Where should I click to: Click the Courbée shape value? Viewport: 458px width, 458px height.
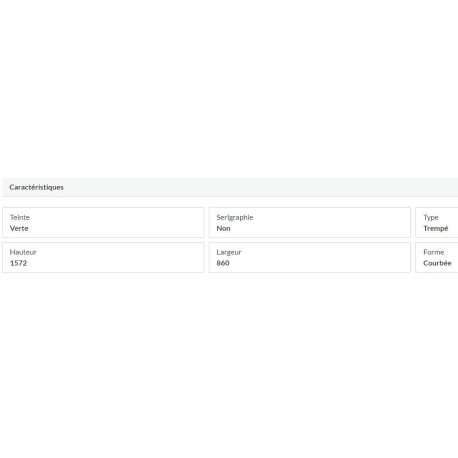click(437, 263)
